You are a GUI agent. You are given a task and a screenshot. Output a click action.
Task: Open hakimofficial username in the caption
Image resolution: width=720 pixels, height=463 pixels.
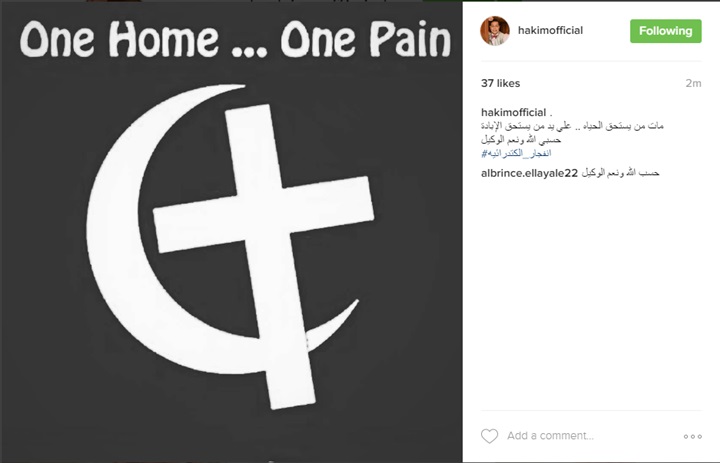513,113
